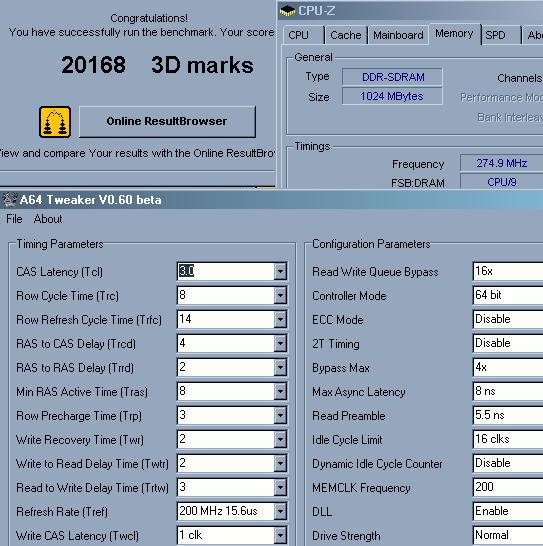Open the Write CAS Latency (Twcl) dropdown

pyautogui.click(x=280, y=536)
